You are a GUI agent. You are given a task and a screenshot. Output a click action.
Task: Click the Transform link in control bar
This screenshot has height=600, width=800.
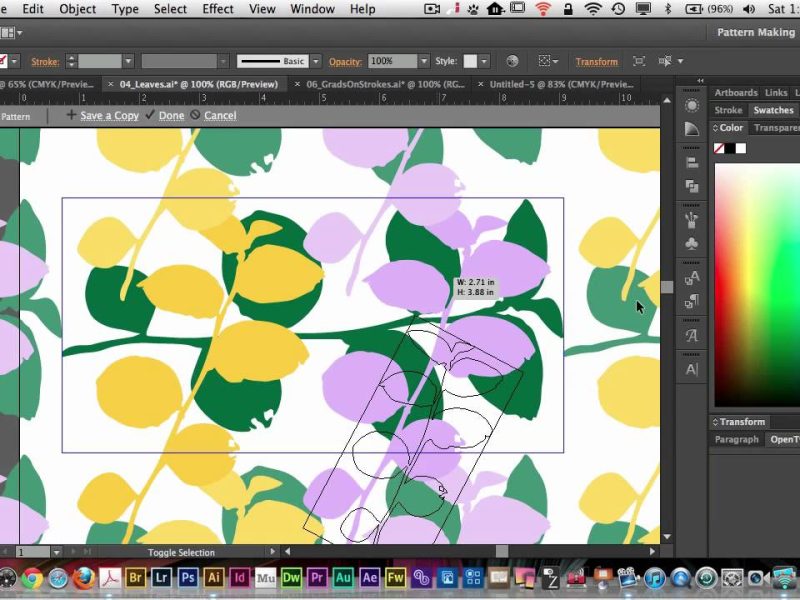pyautogui.click(x=596, y=62)
